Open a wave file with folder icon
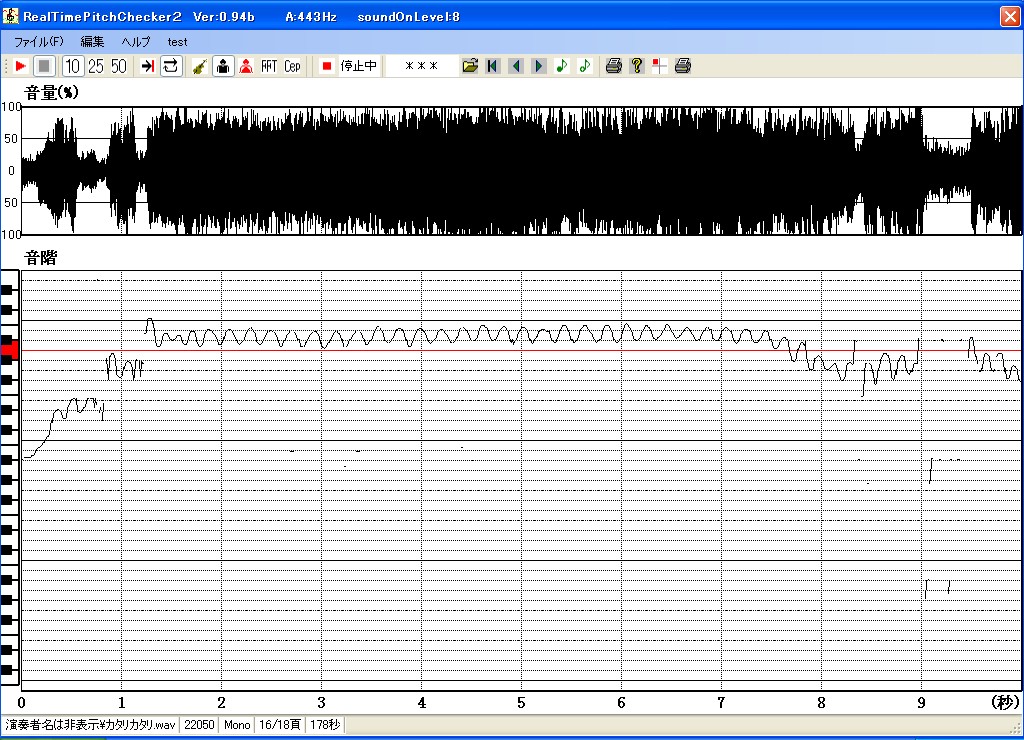1024x740 pixels. pos(470,66)
